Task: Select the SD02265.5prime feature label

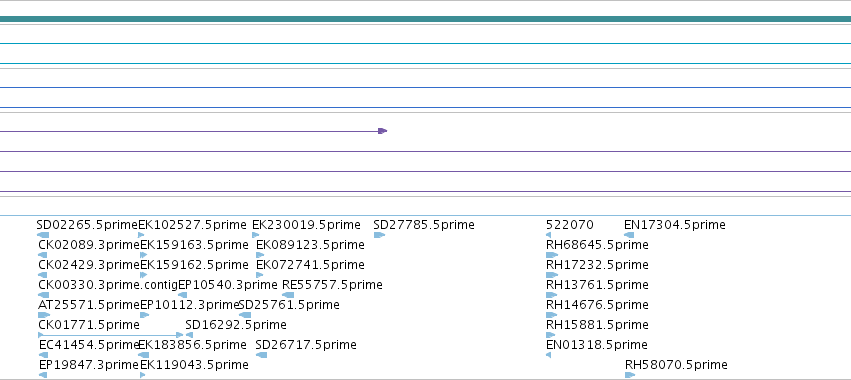Action: point(87,225)
